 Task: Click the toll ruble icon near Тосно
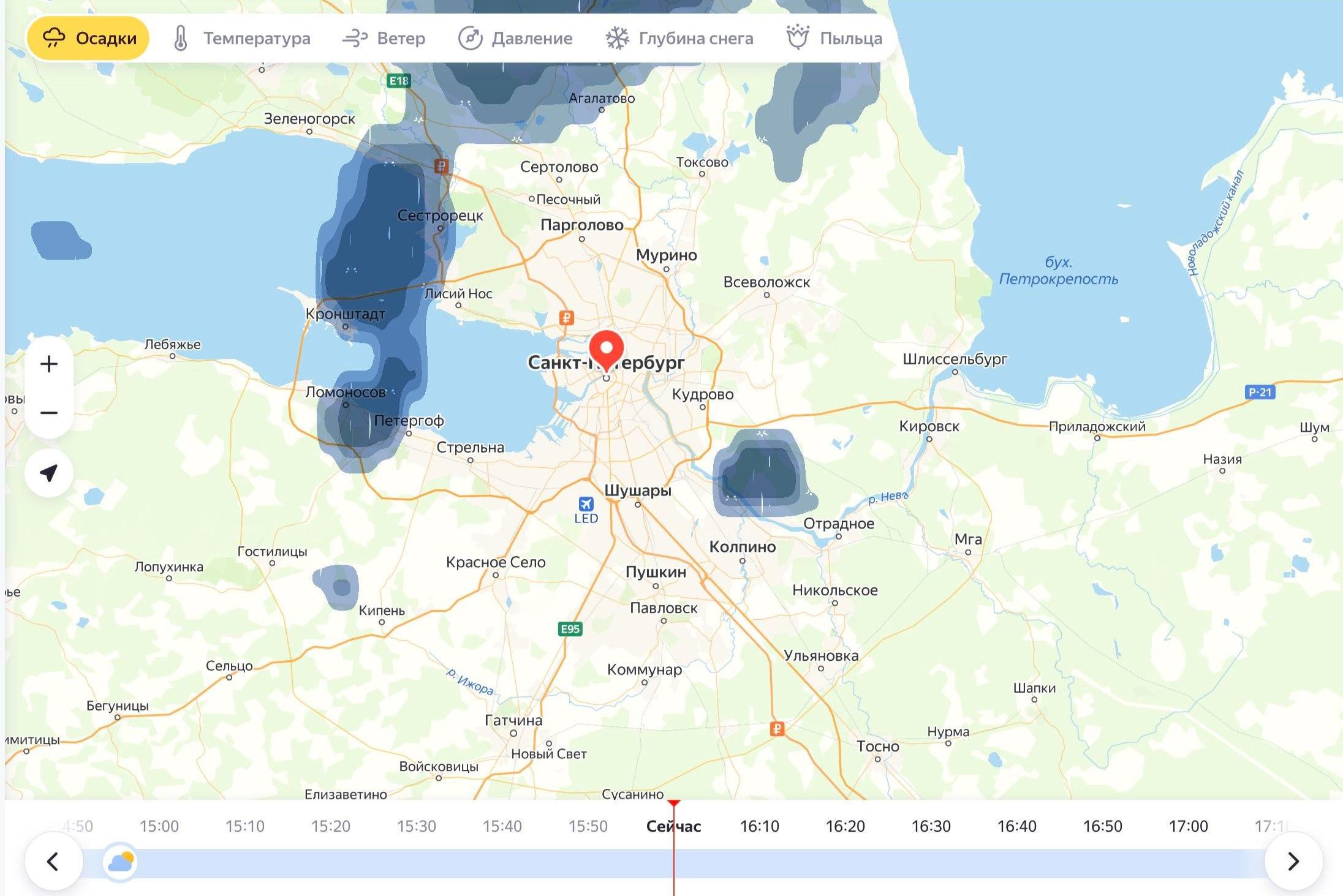click(x=777, y=729)
